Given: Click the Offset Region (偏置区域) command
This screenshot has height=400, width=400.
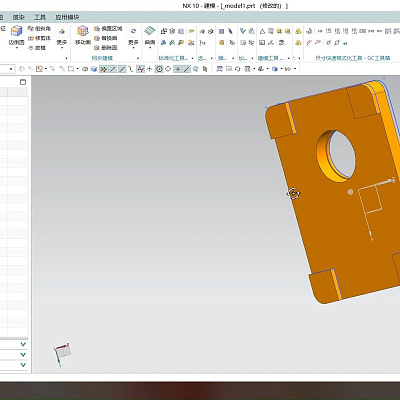Looking at the screenshot, I should point(108,29).
